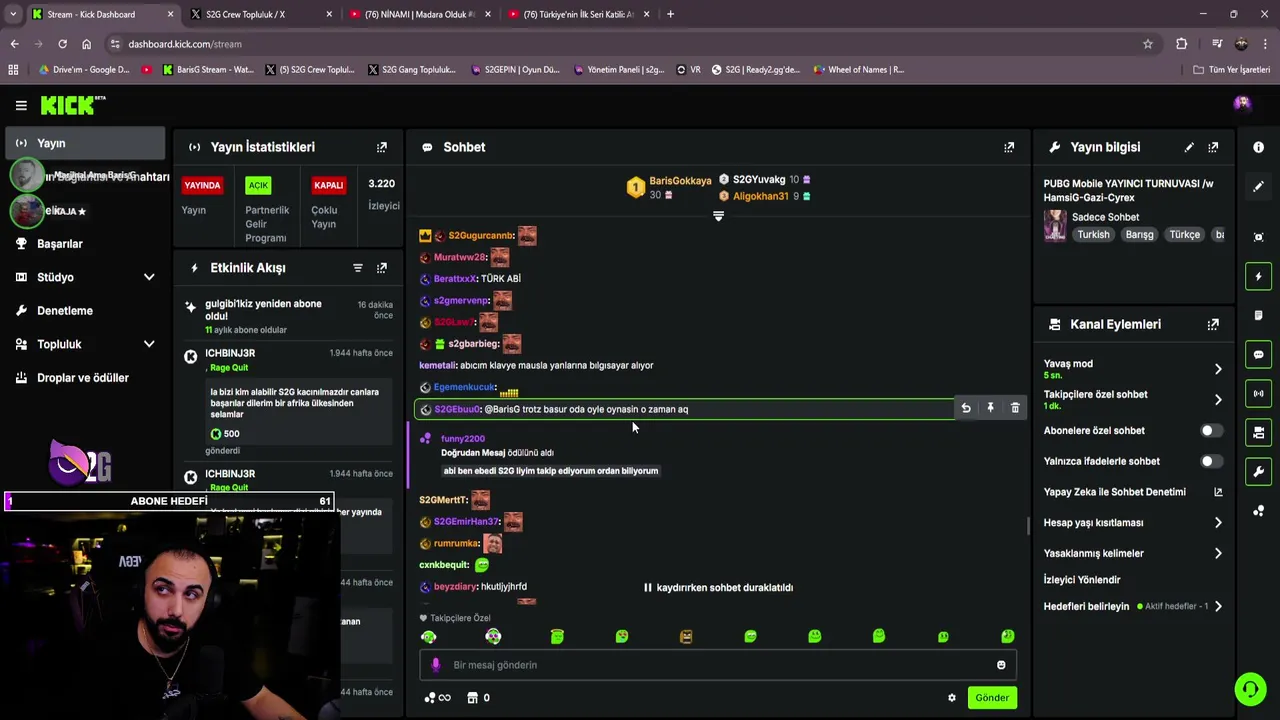The image size is (1280, 720).
Task: Pop out the Etkinlik Akışı panel
Action: [381, 268]
